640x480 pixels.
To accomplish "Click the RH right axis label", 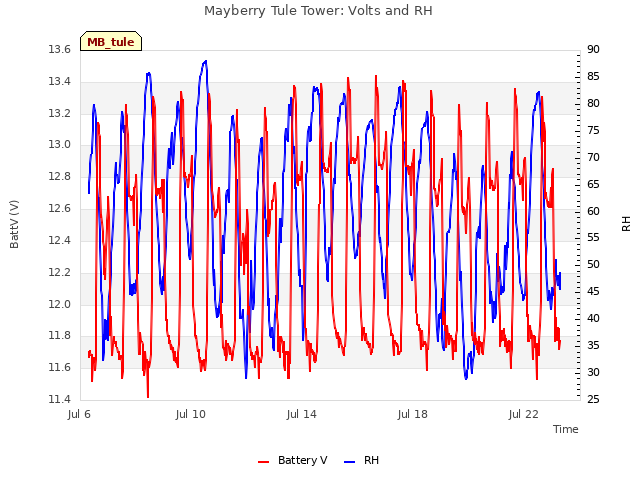I will tap(626, 224).
